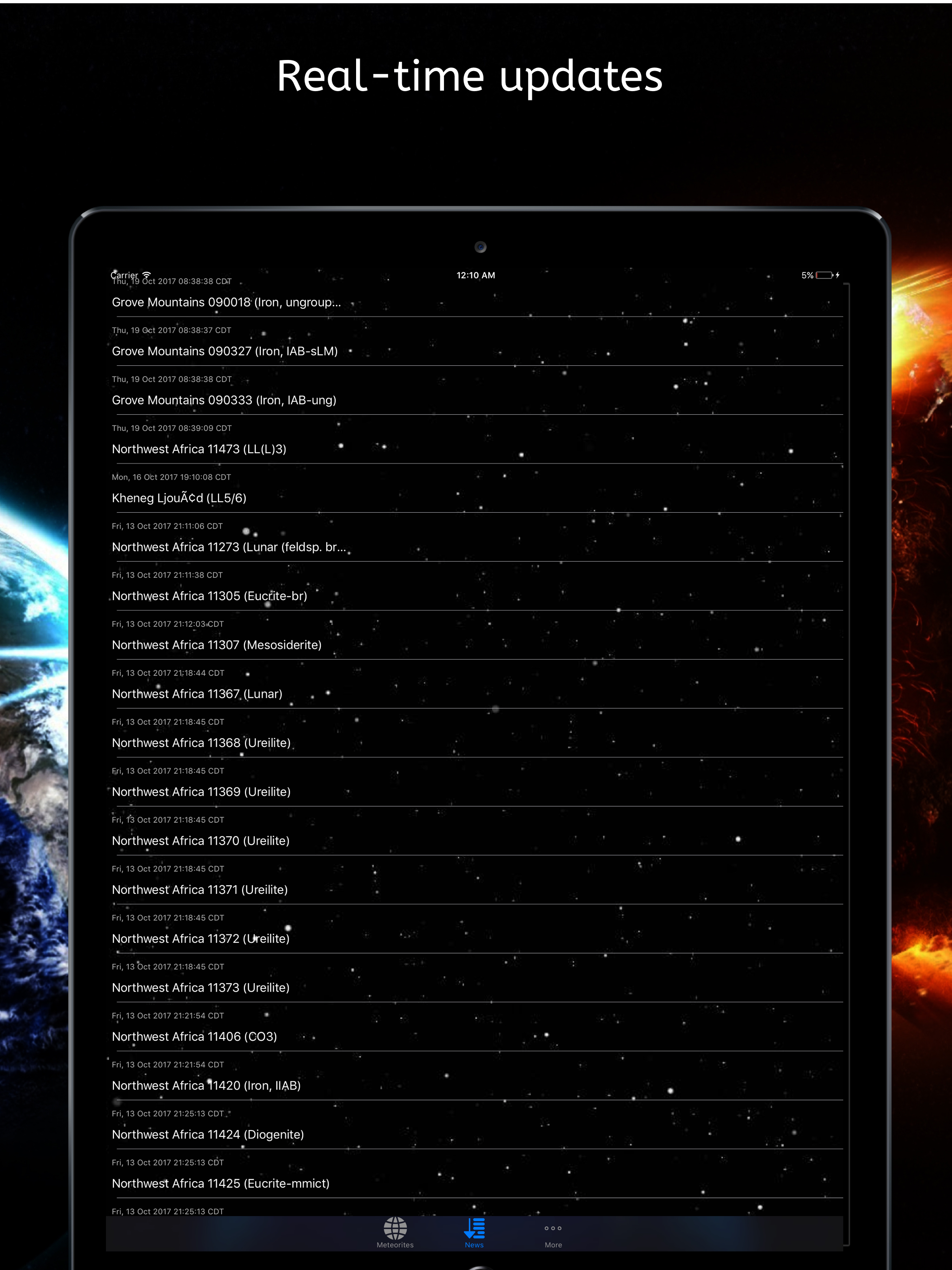This screenshot has width=952, height=1270.
Task: Select the Kheneg Ljouâd (LL5/6) entry
Action: coord(179,498)
